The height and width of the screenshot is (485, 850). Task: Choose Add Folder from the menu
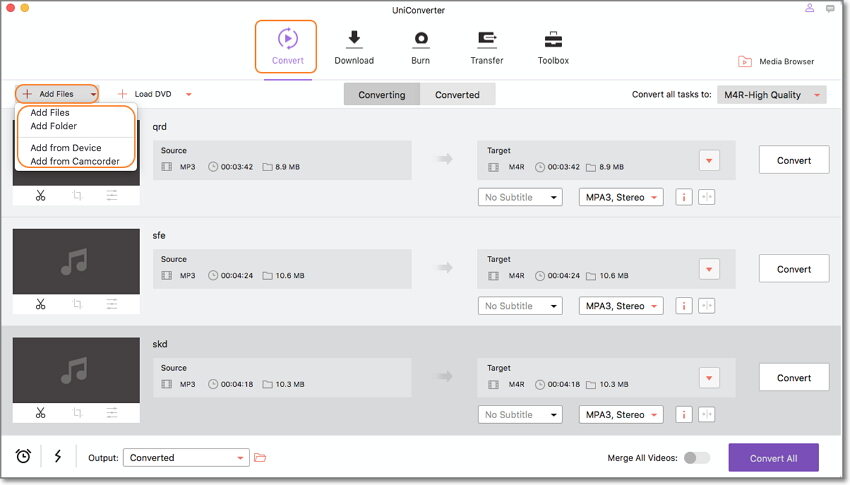click(54, 126)
